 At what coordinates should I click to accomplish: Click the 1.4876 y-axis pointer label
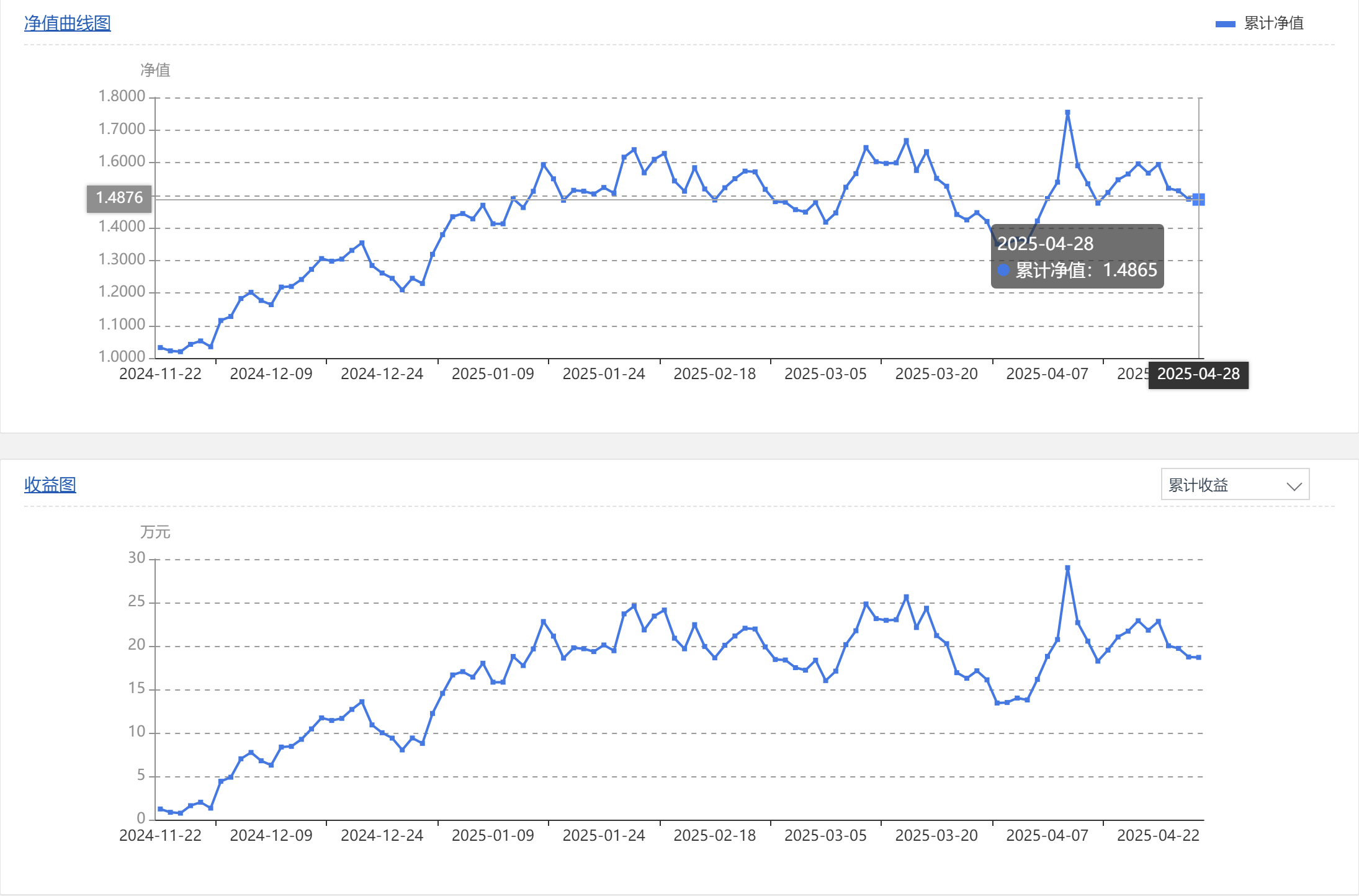(x=119, y=198)
